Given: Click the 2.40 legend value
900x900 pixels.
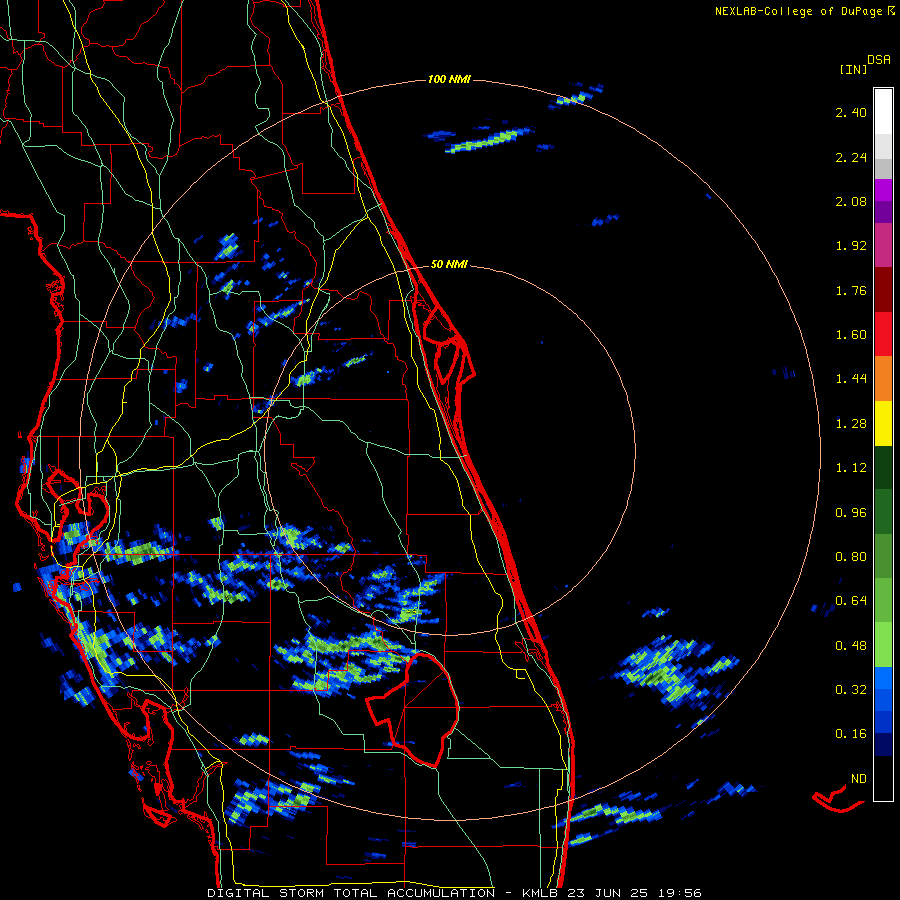Looking at the screenshot, I should 851,112.
